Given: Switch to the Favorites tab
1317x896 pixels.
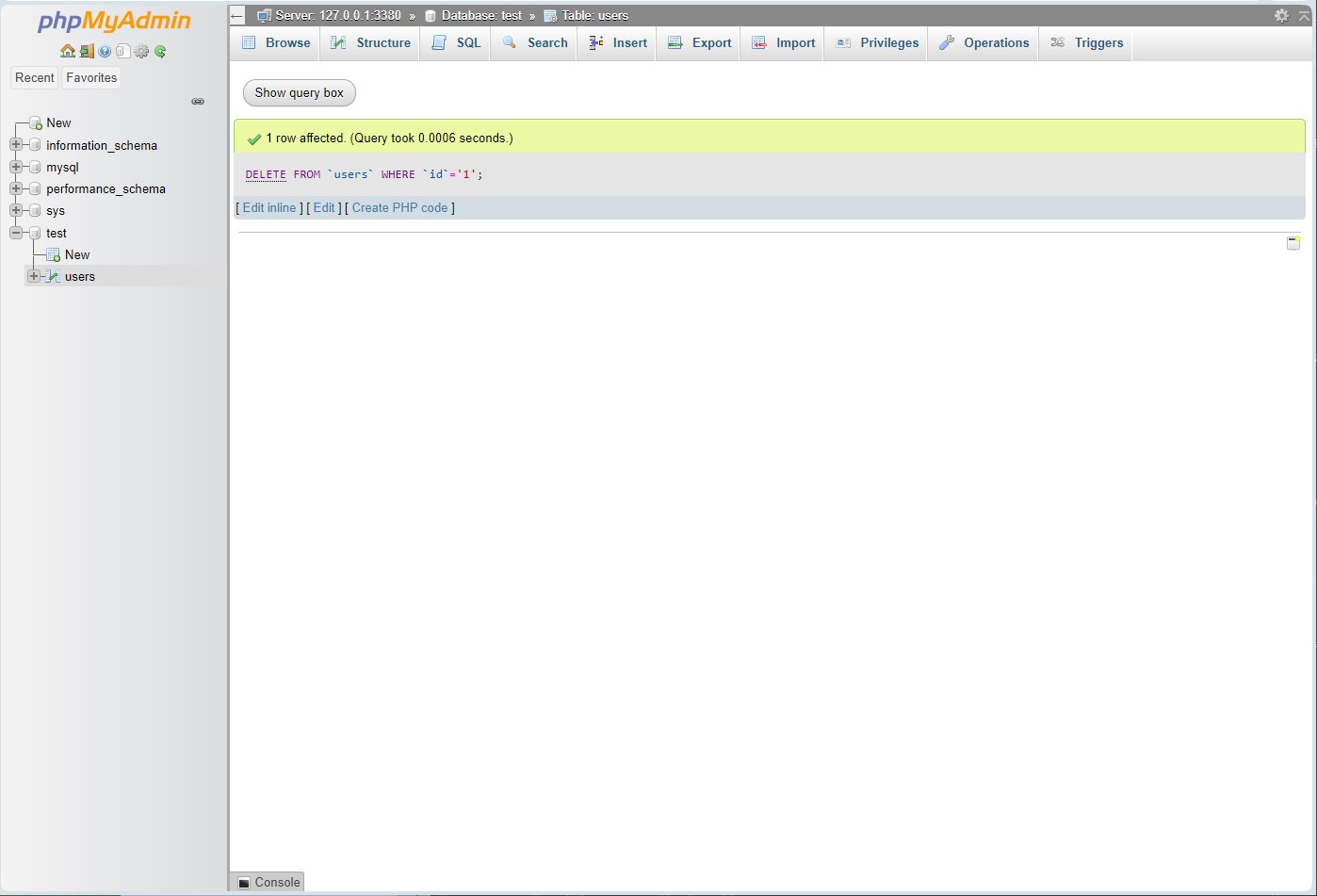Looking at the screenshot, I should [x=90, y=77].
